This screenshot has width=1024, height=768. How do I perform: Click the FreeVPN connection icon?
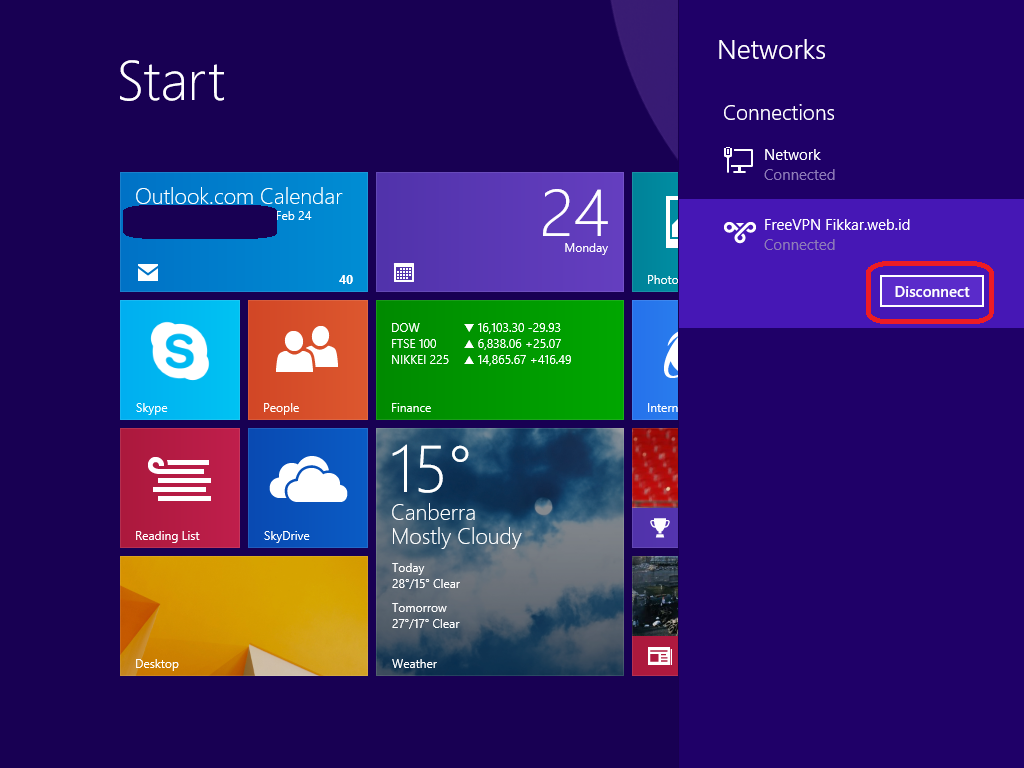(x=739, y=231)
